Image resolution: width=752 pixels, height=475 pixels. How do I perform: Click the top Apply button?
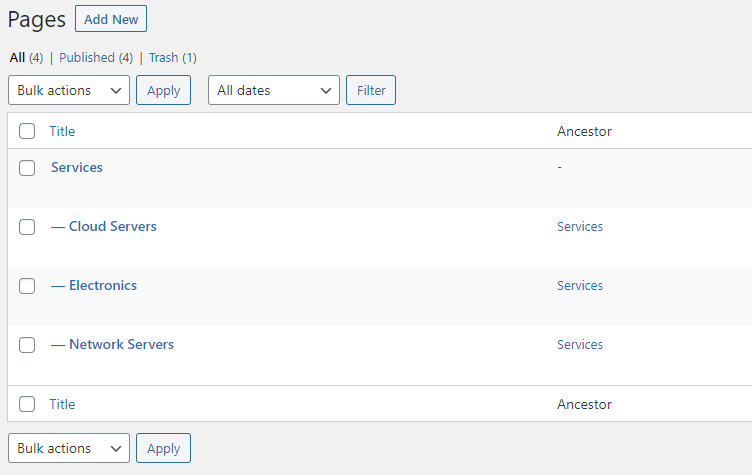164,90
